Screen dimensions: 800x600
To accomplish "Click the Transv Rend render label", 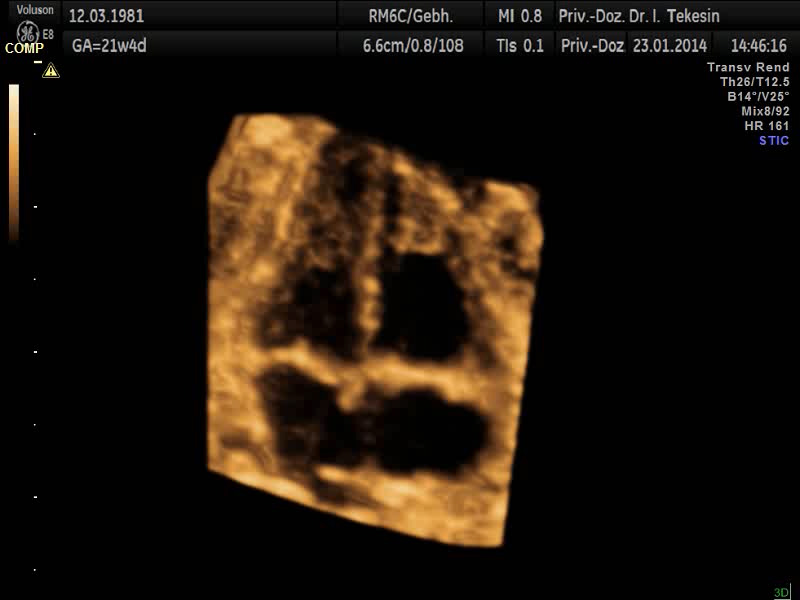I will tap(748, 67).
